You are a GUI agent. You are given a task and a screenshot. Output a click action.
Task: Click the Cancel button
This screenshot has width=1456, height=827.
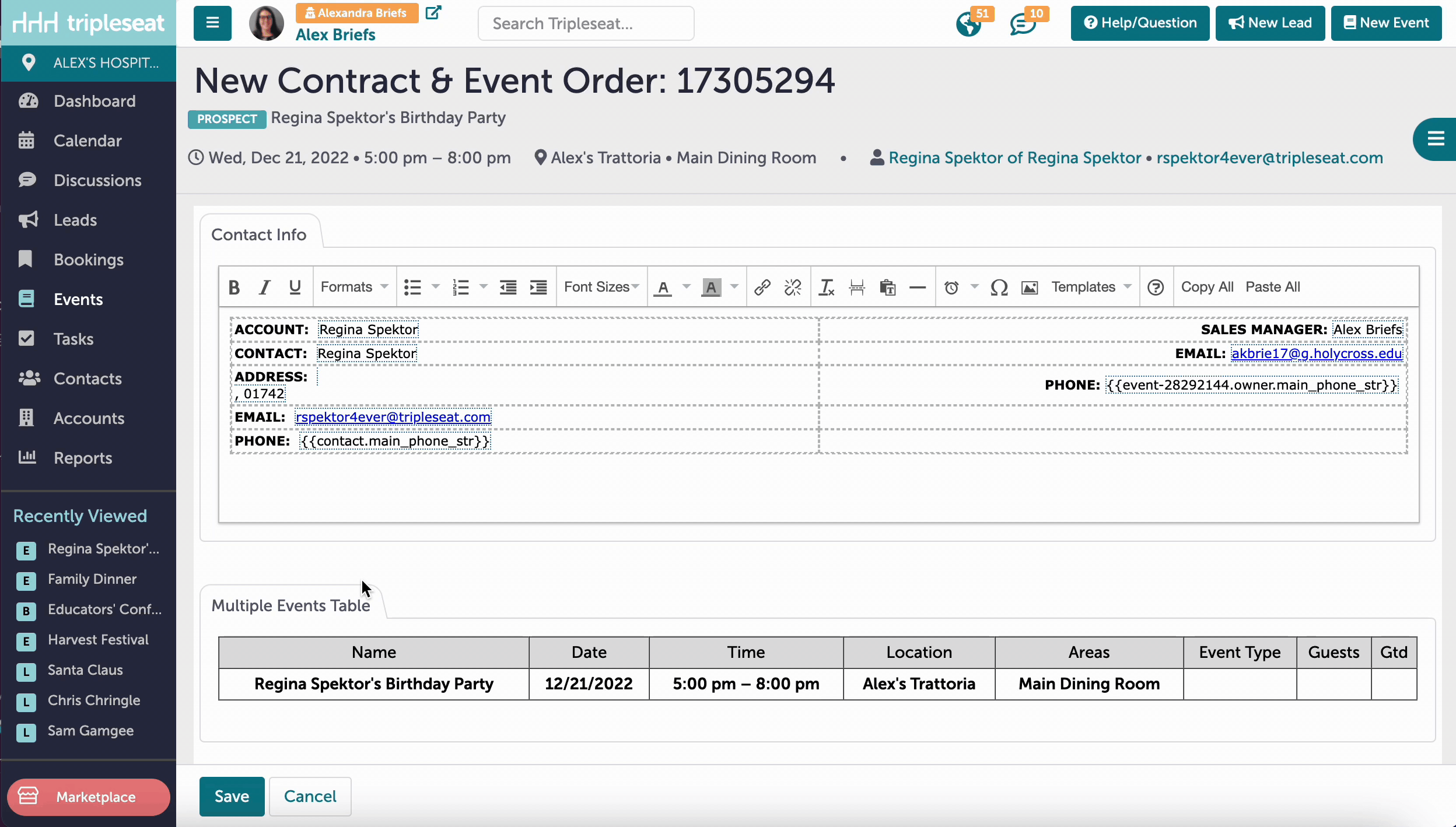(x=310, y=796)
